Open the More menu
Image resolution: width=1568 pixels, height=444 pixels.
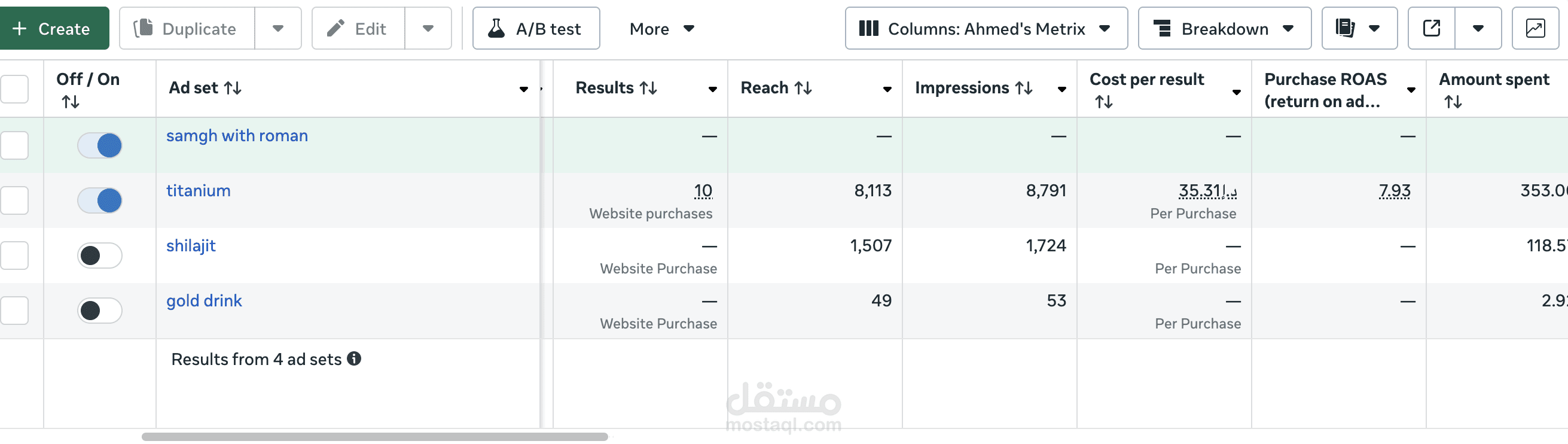click(661, 28)
